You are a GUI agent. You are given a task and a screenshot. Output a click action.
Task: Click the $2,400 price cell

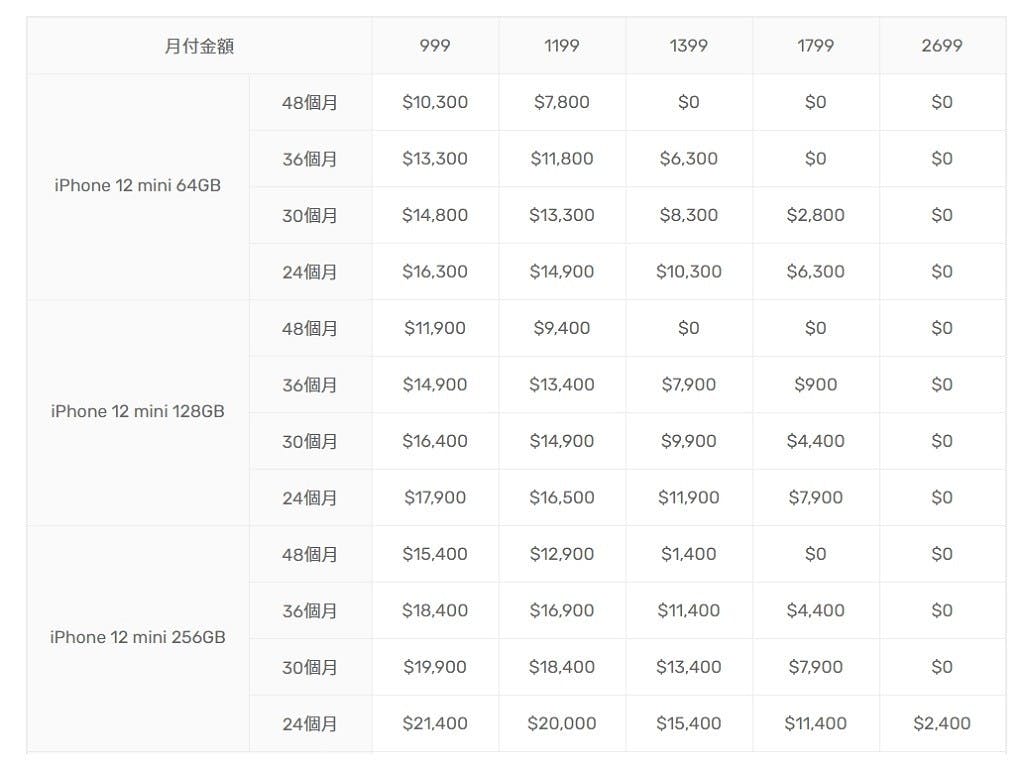point(942,724)
